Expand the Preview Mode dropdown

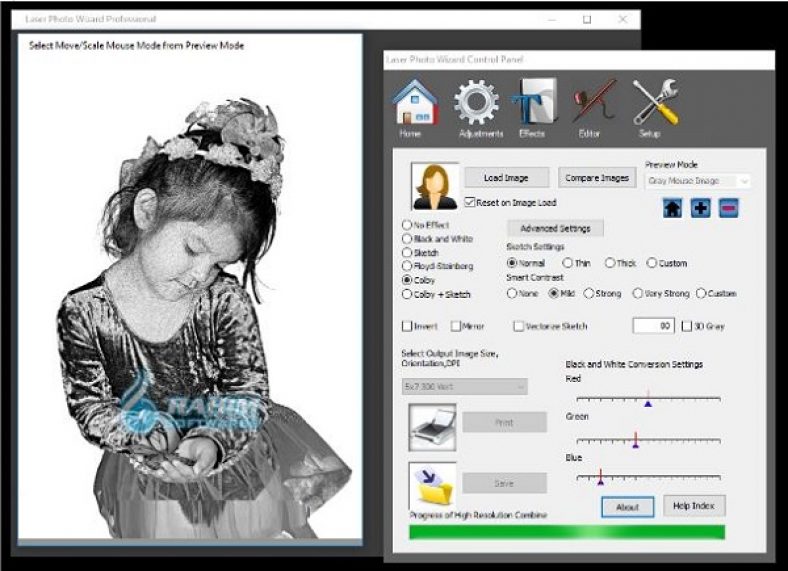698,181
